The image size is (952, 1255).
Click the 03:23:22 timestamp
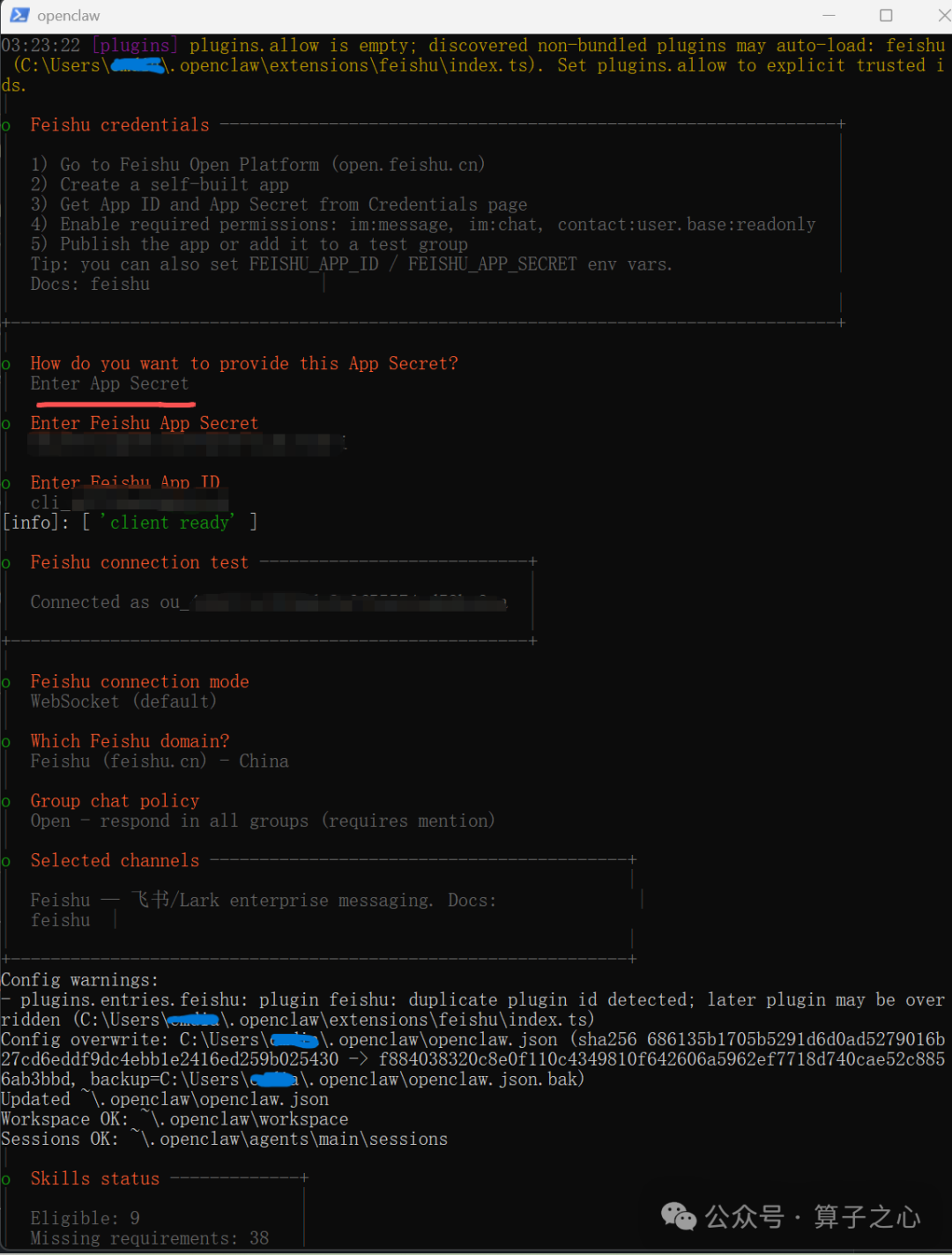tap(41, 45)
